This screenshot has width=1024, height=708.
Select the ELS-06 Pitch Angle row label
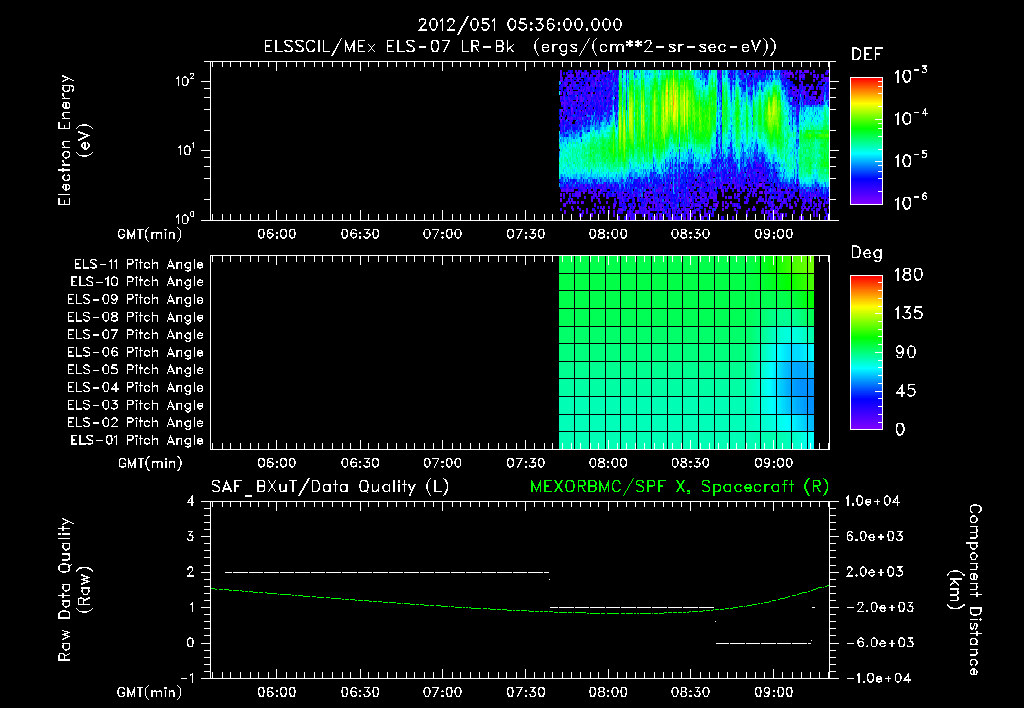coord(135,352)
